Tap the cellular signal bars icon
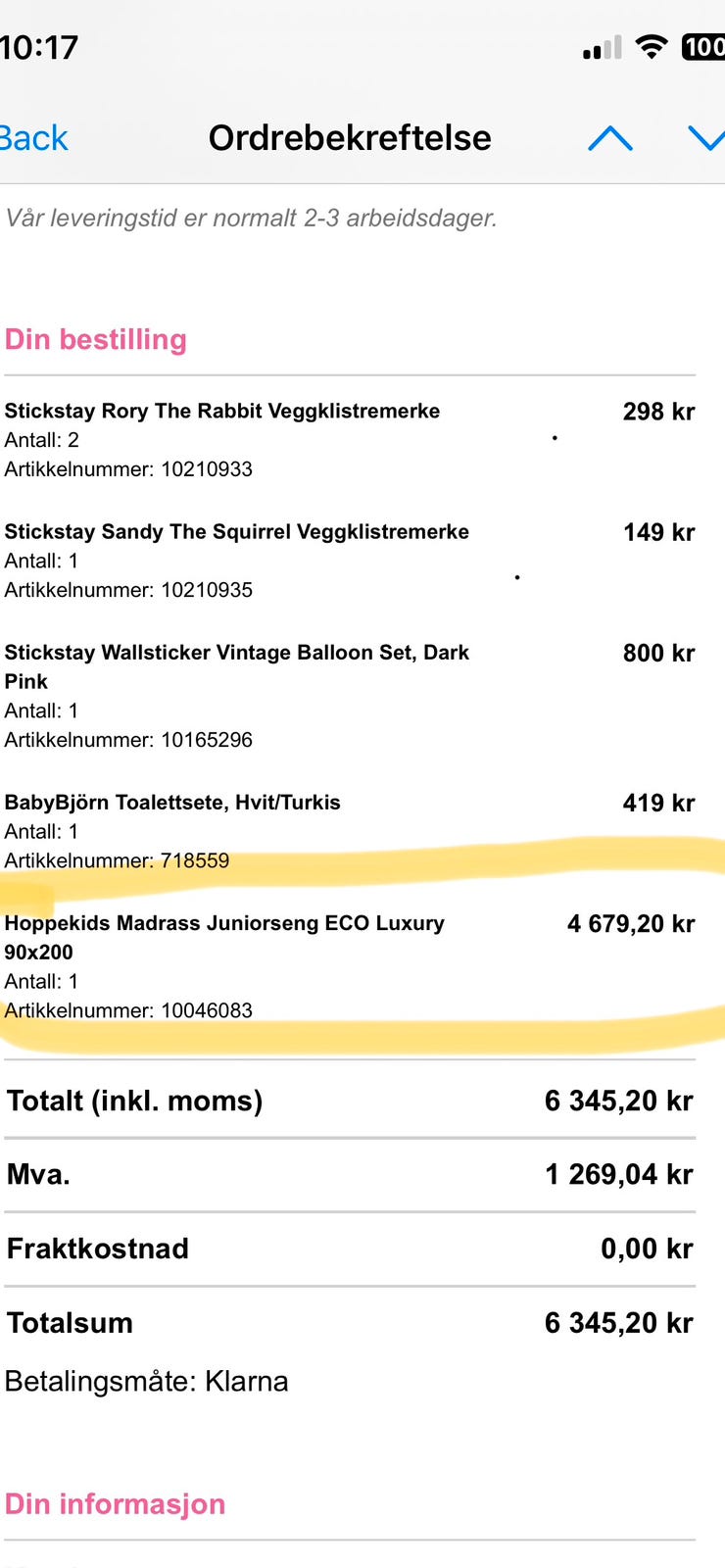725x1568 pixels. [x=602, y=47]
